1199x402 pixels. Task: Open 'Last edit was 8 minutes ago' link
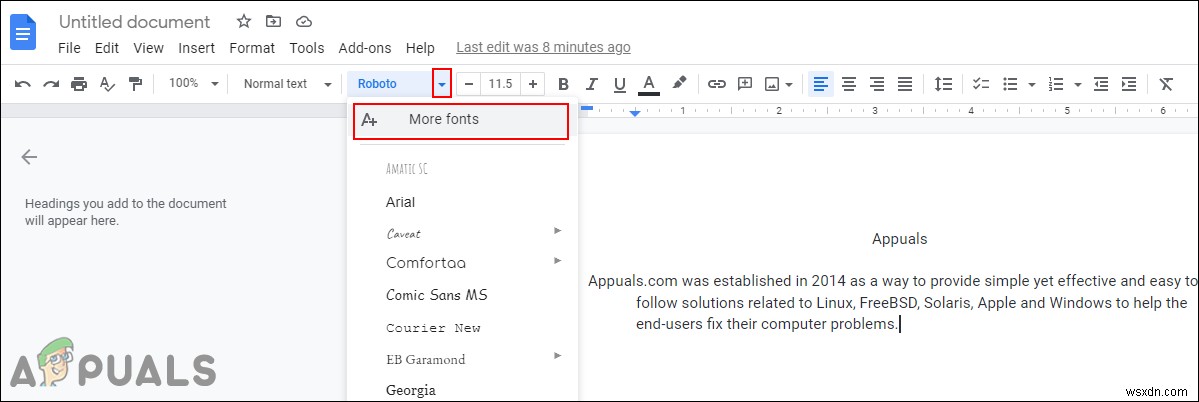coord(544,47)
